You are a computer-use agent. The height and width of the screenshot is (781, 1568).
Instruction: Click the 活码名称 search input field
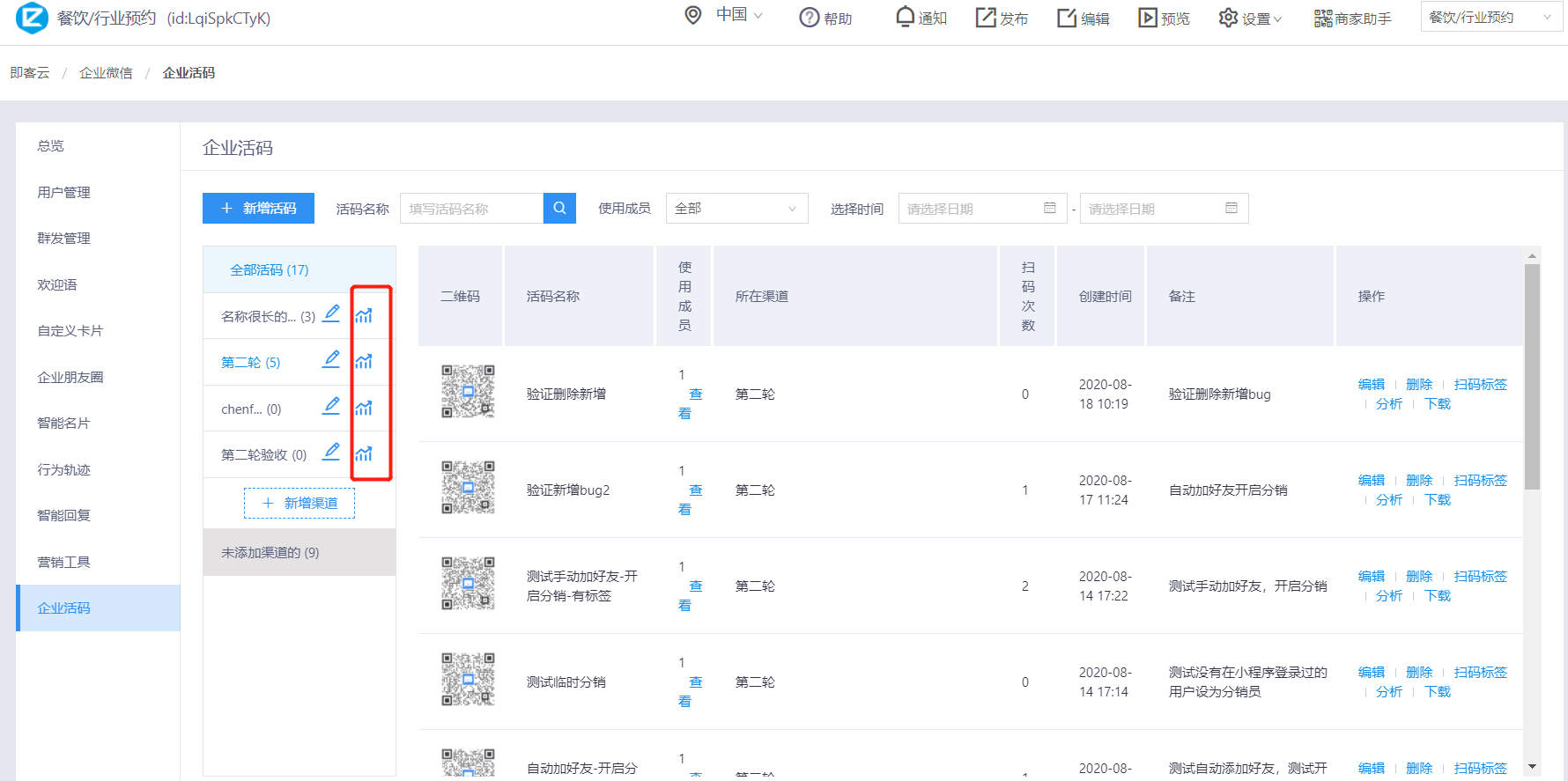(471, 208)
